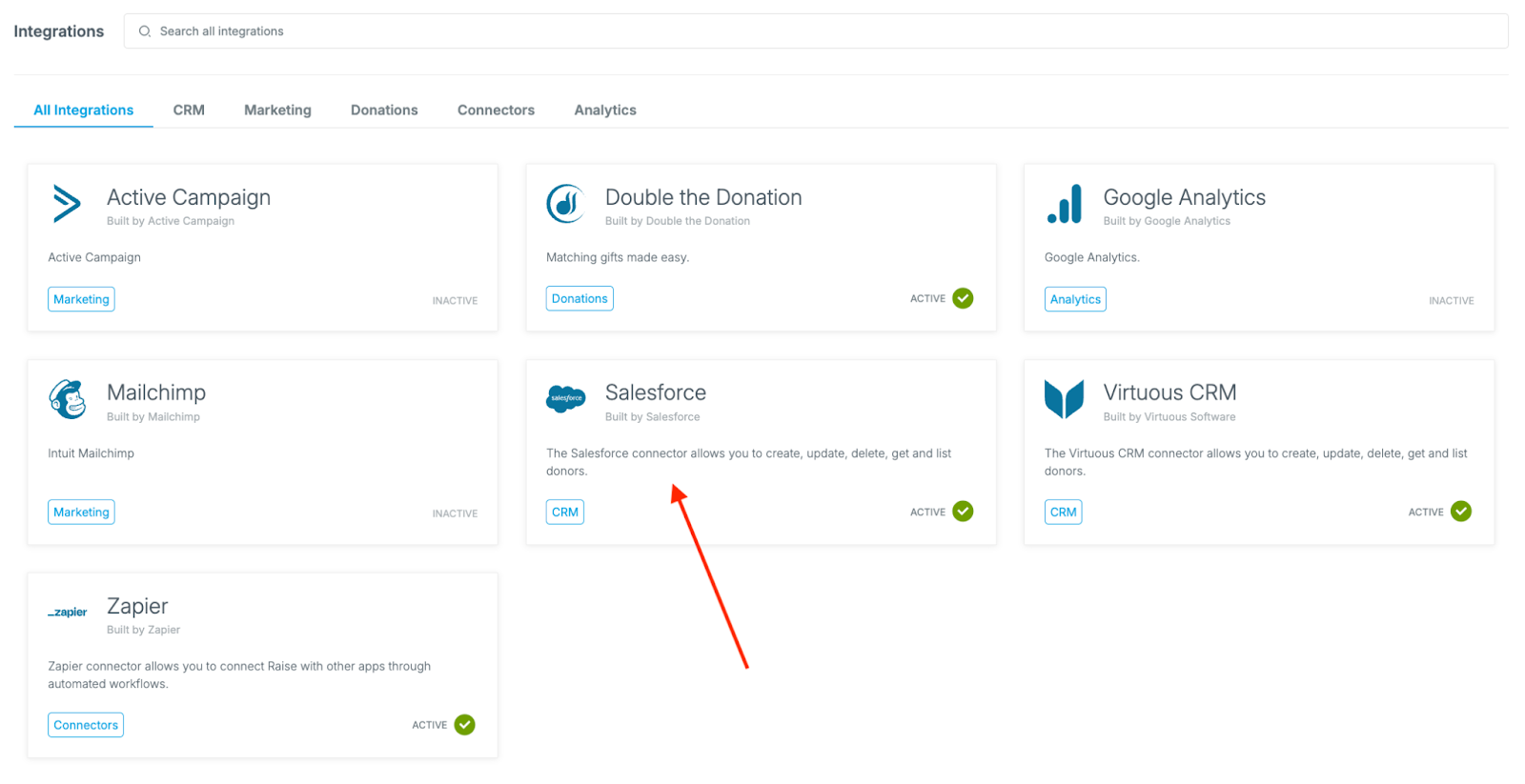
Task: Click INACTIVE status on Mailchimp card
Action: (x=456, y=513)
